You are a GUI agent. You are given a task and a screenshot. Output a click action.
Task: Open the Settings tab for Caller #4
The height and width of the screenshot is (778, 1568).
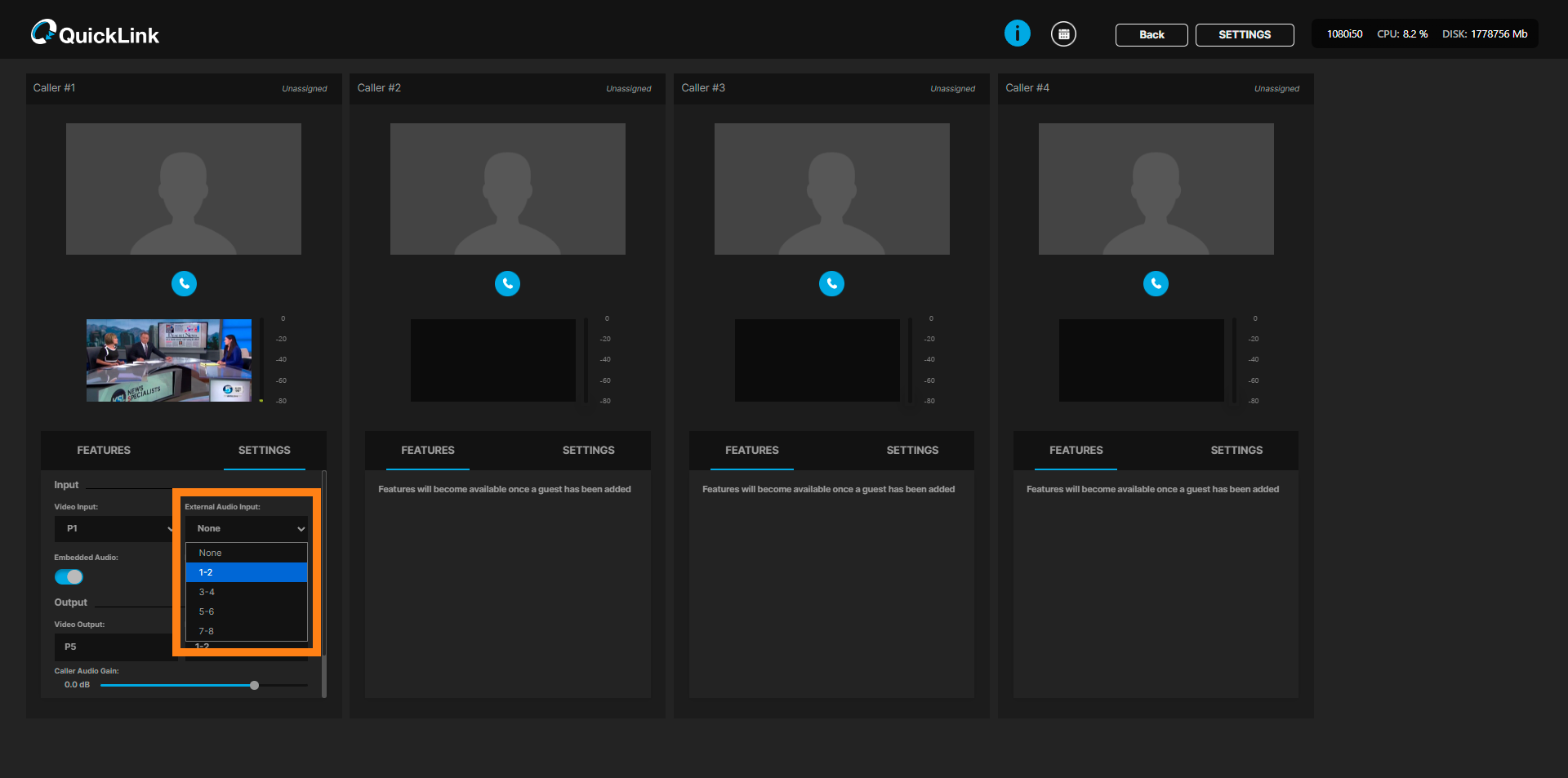pos(1236,451)
